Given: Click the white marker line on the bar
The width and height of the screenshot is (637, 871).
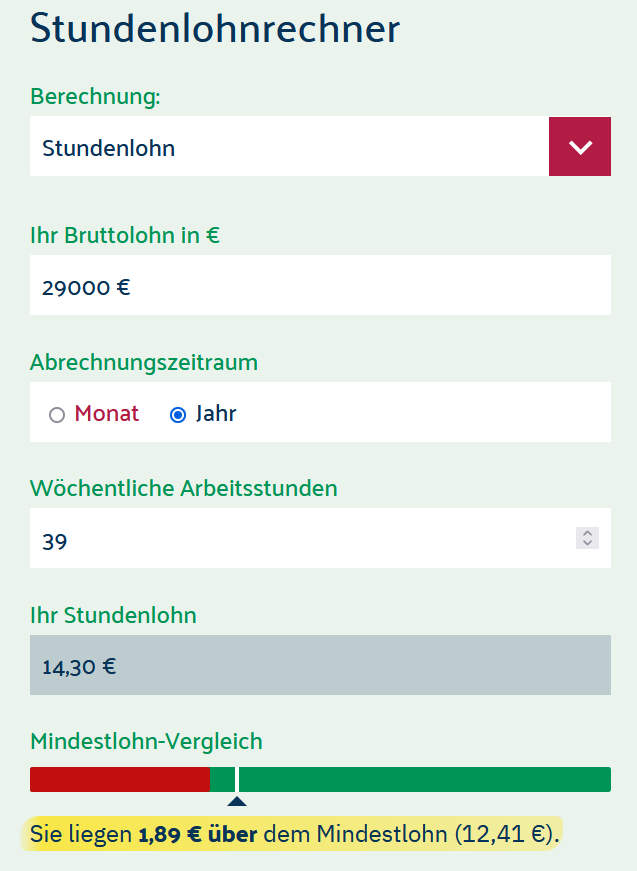Looking at the screenshot, I should click(237, 779).
